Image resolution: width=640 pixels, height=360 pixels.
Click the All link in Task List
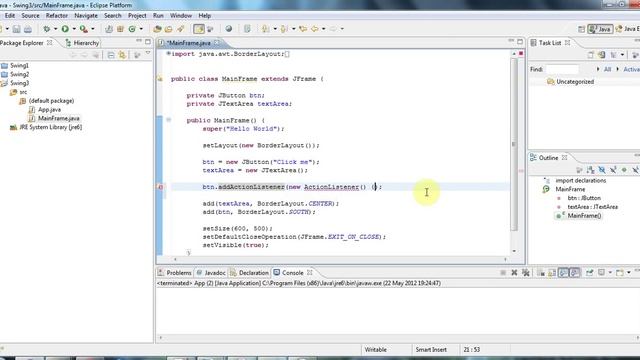[607, 69]
